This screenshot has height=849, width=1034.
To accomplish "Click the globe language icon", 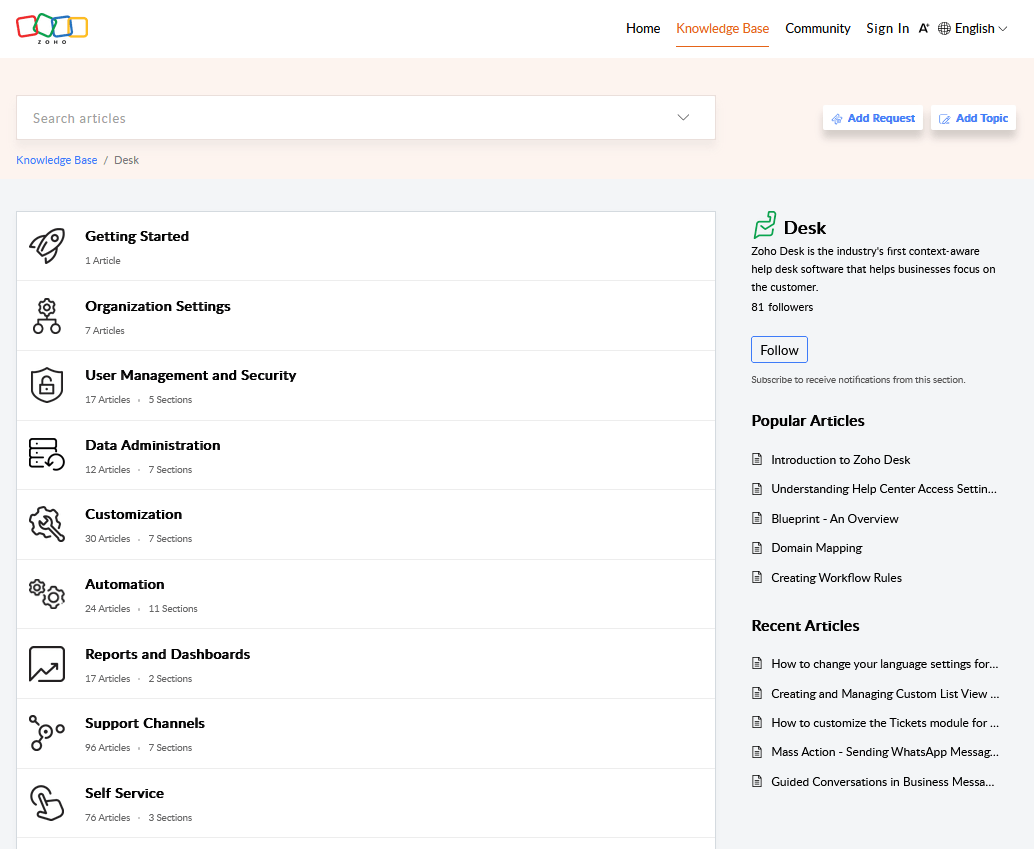I will click(944, 28).
